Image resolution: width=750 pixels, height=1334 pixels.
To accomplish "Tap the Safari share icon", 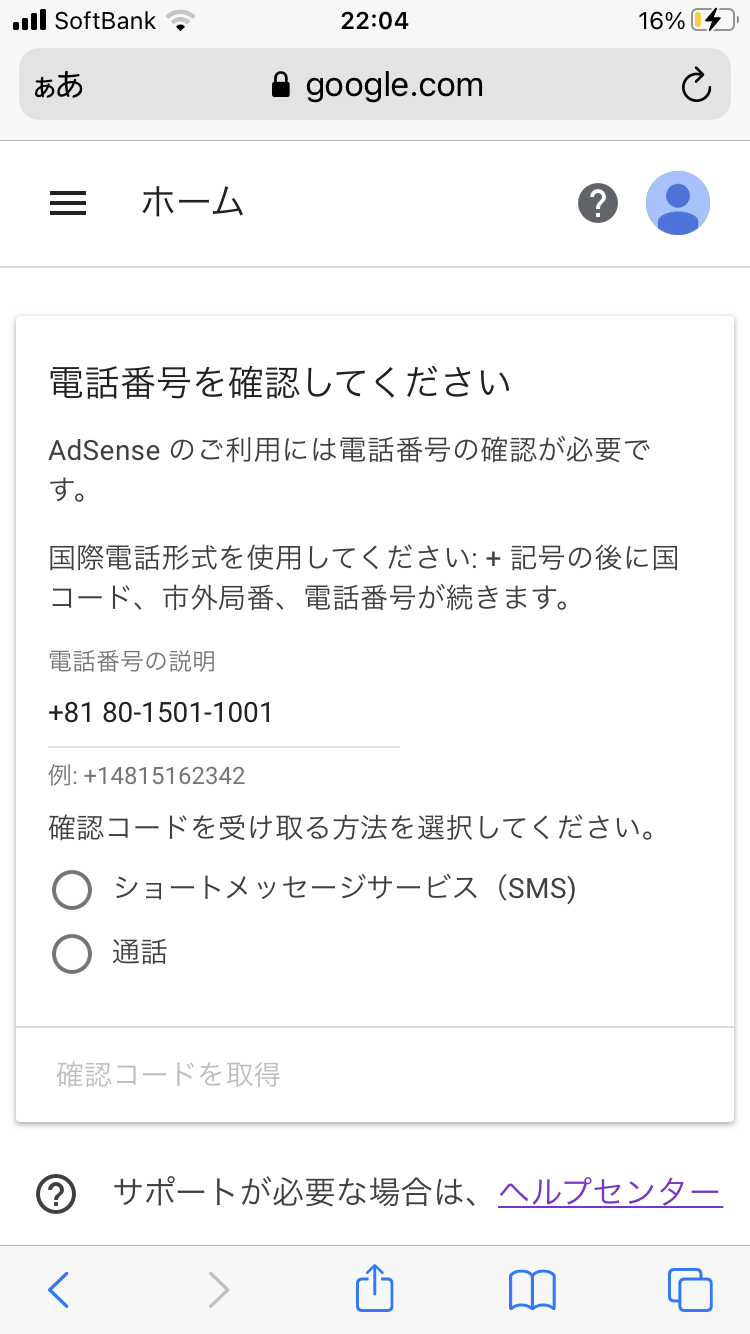I will 374,1289.
